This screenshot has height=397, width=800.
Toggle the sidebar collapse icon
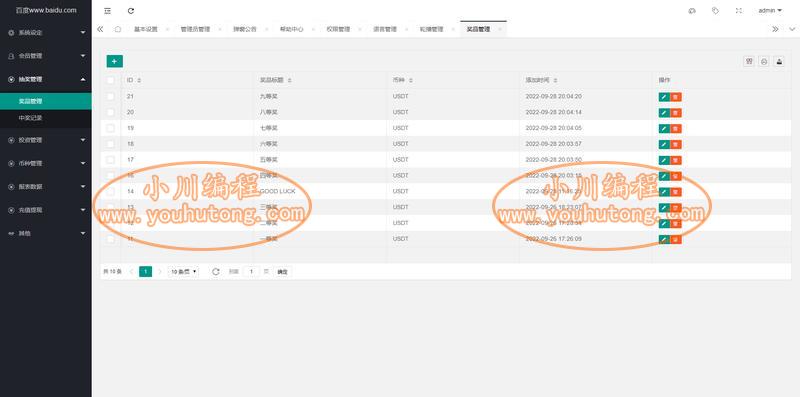(107, 11)
